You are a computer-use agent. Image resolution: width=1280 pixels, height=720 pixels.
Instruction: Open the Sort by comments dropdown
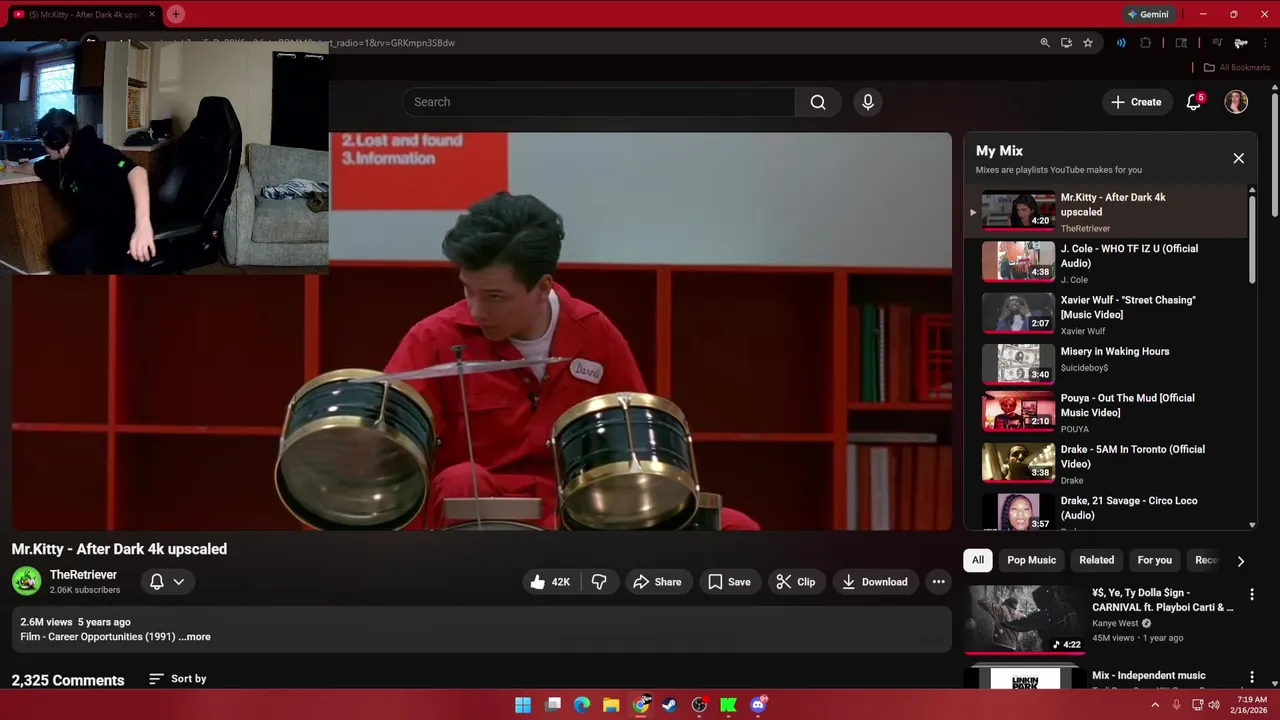pos(177,679)
